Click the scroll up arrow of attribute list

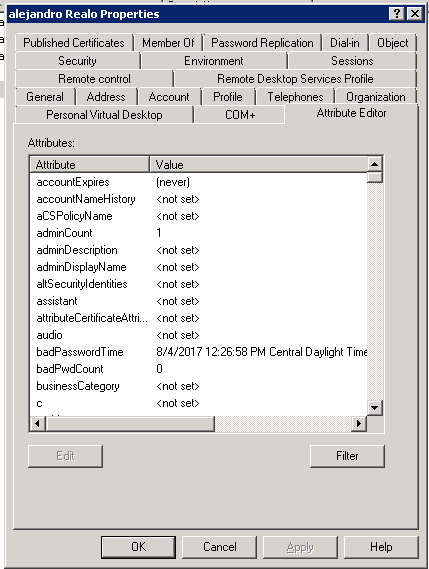point(374,164)
